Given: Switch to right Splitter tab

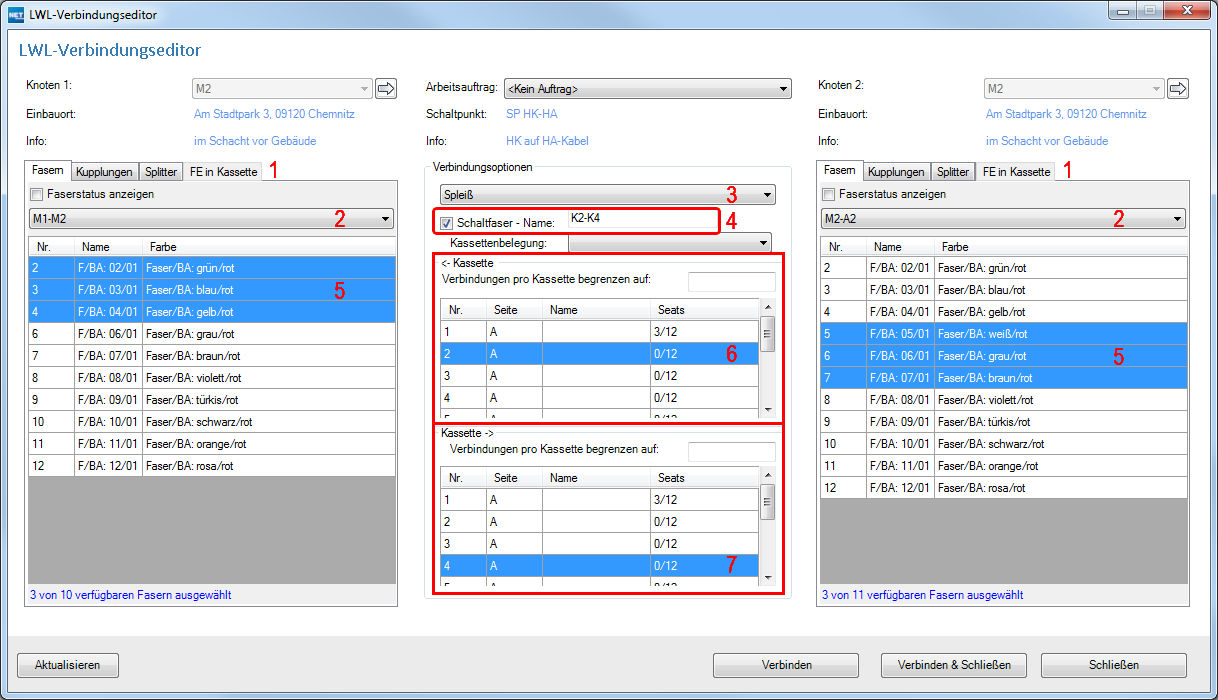Looking at the screenshot, I should click(952, 172).
